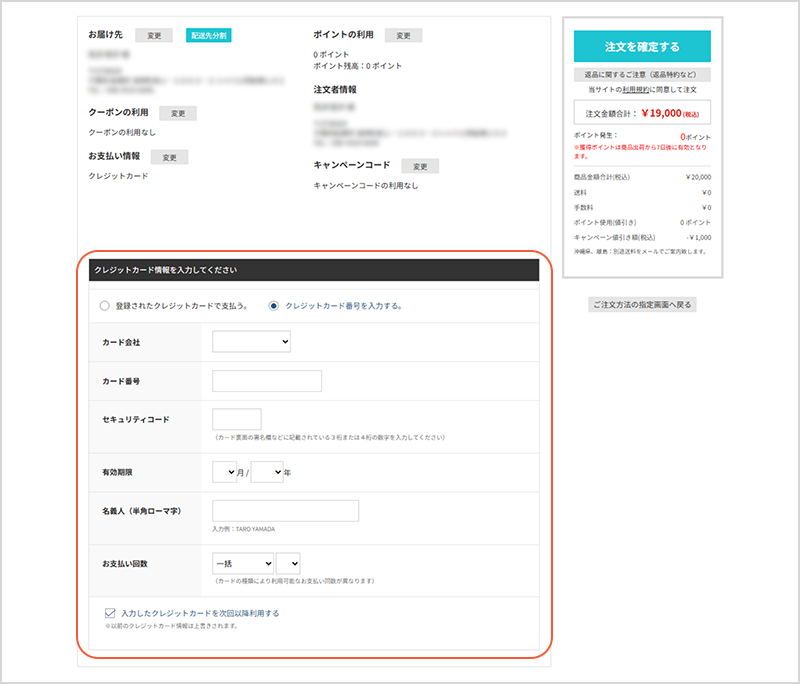Open the 配送先分割 option

point(206,33)
